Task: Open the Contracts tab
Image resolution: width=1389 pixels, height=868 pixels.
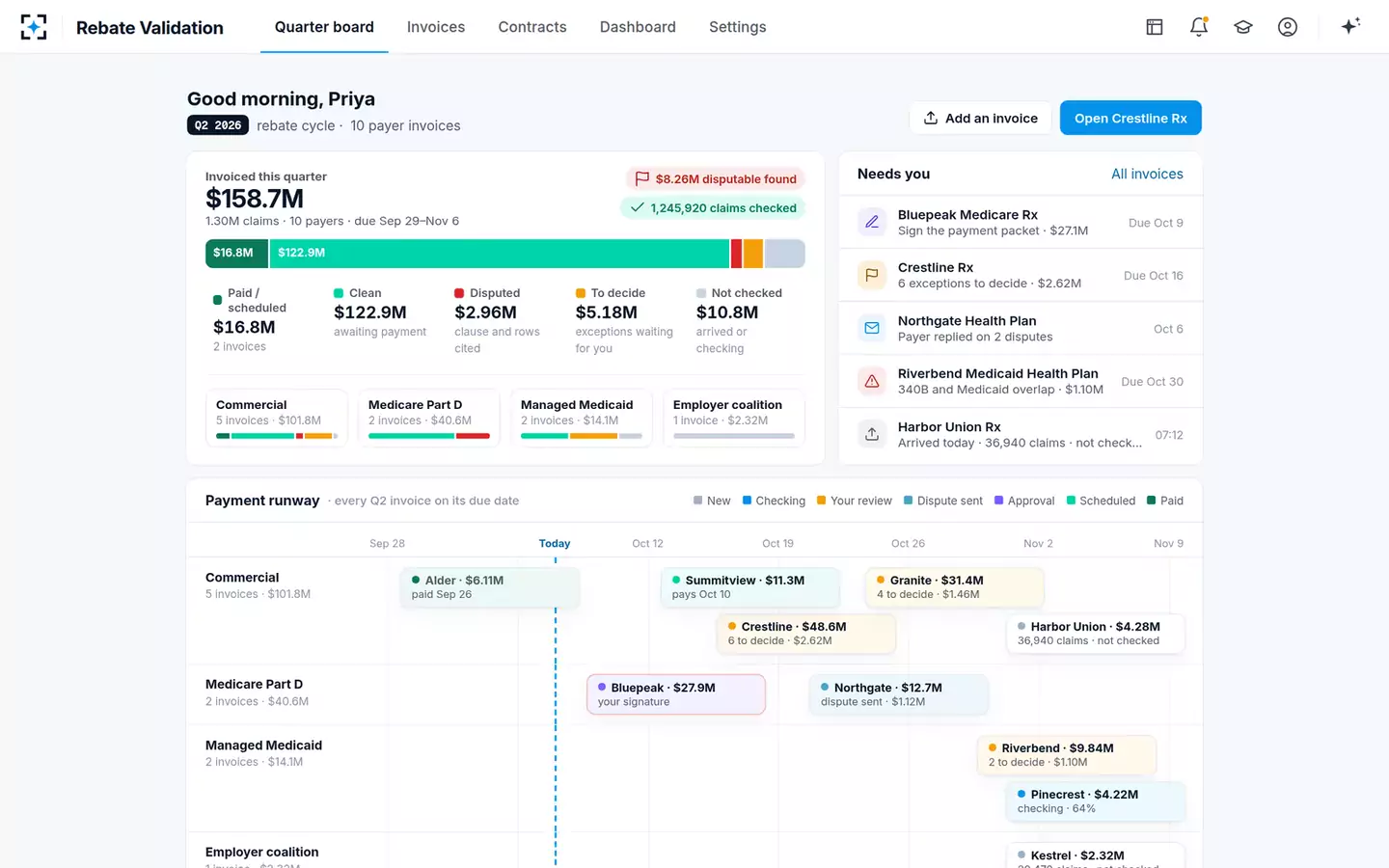Action: click(x=532, y=27)
